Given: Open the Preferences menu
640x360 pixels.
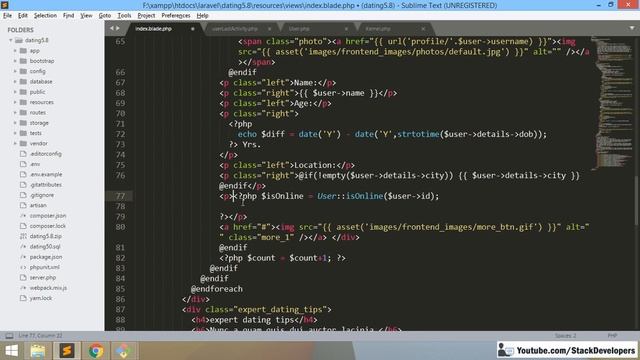Looking at the screenshot, I should 176,16.
